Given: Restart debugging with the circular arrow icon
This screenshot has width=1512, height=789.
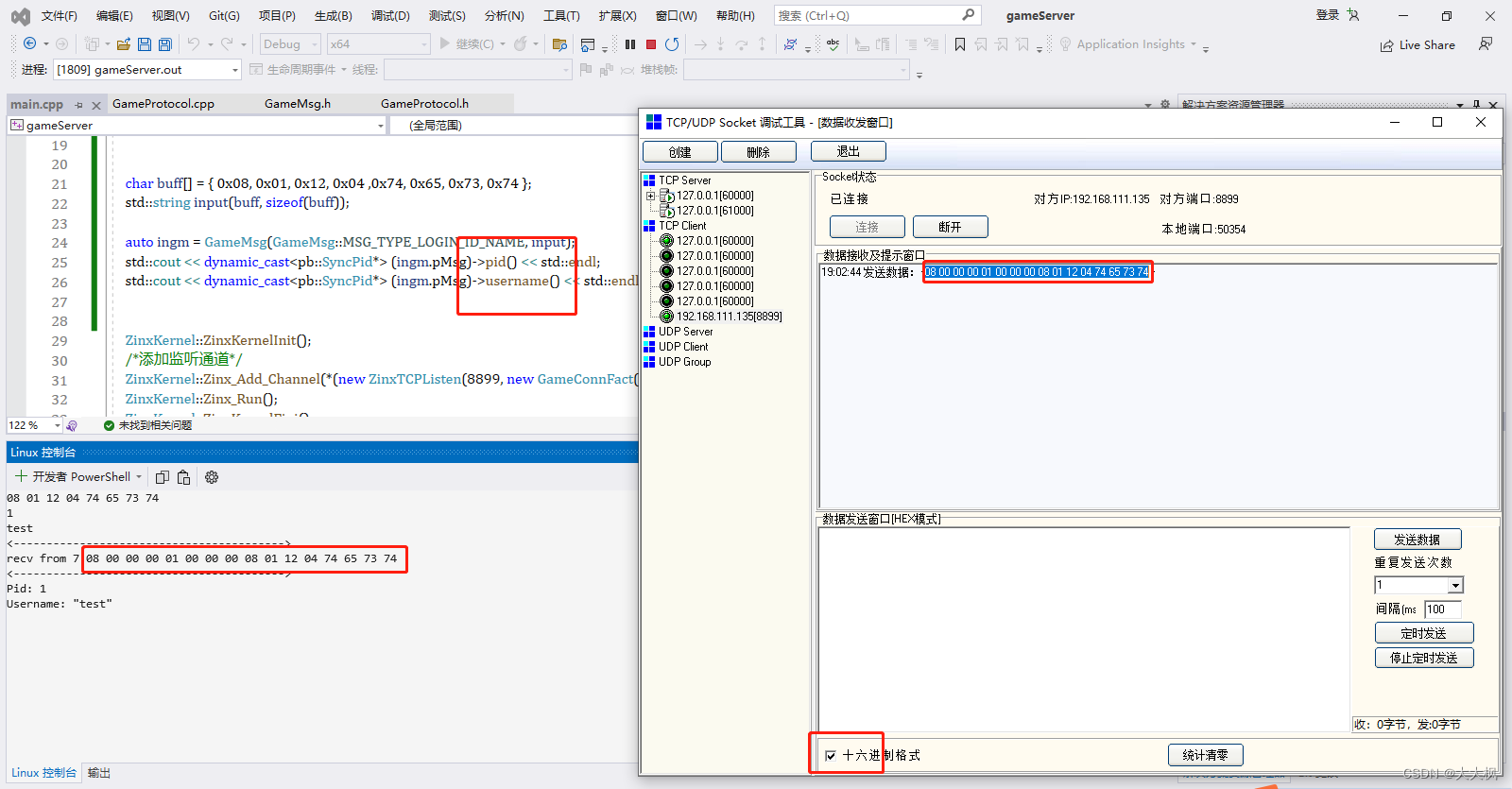Looking at the screenshot, I should tap(672, 43).
